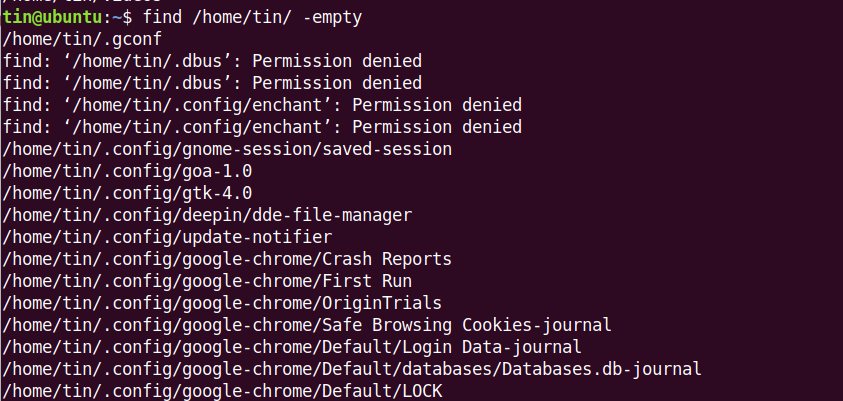Select the goa-1.0 path line

pos(127,171)
